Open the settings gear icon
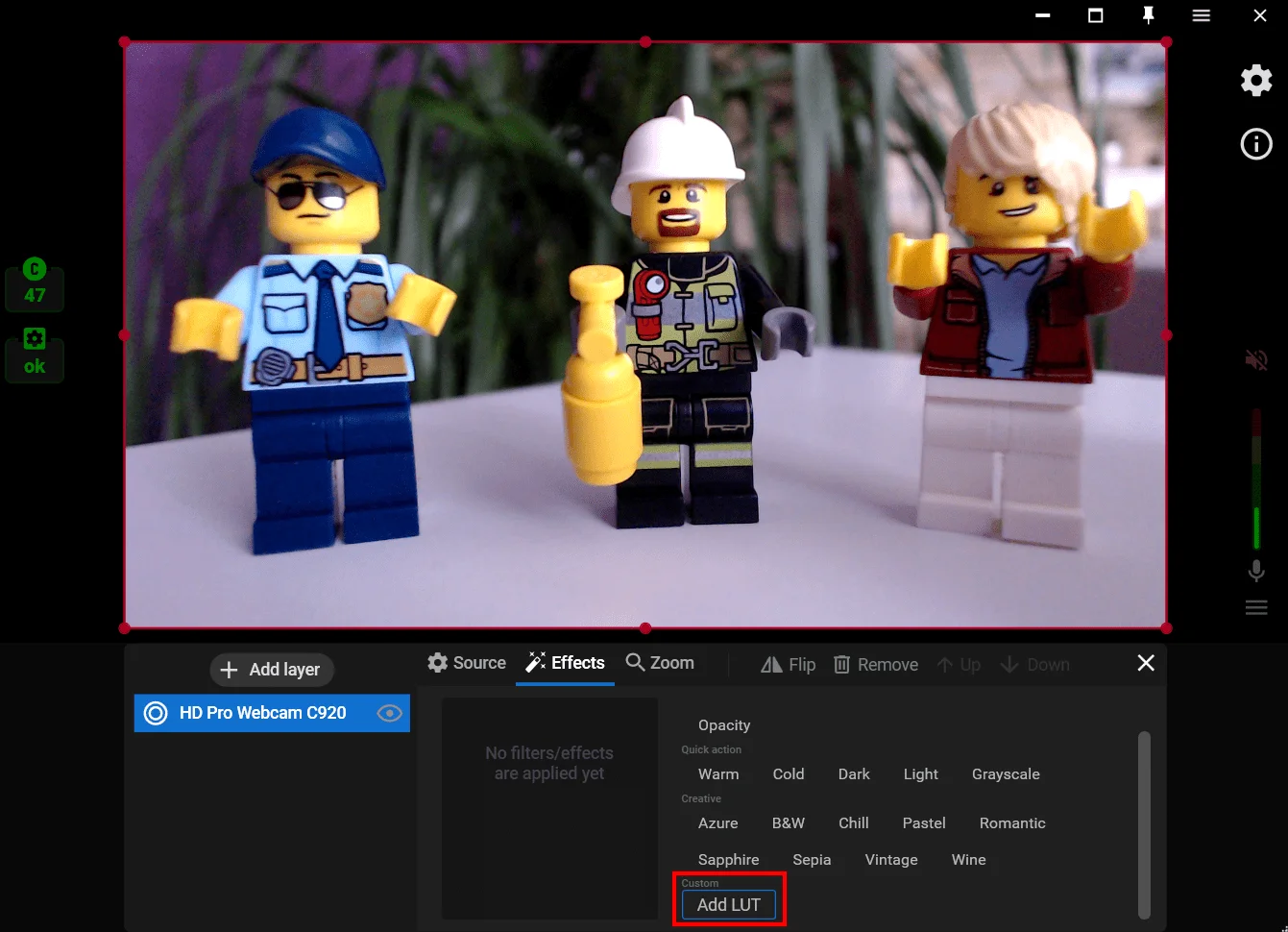The height and width of the screenshot is (932, 1288). pyautogui.click(x=1256, y=81)
